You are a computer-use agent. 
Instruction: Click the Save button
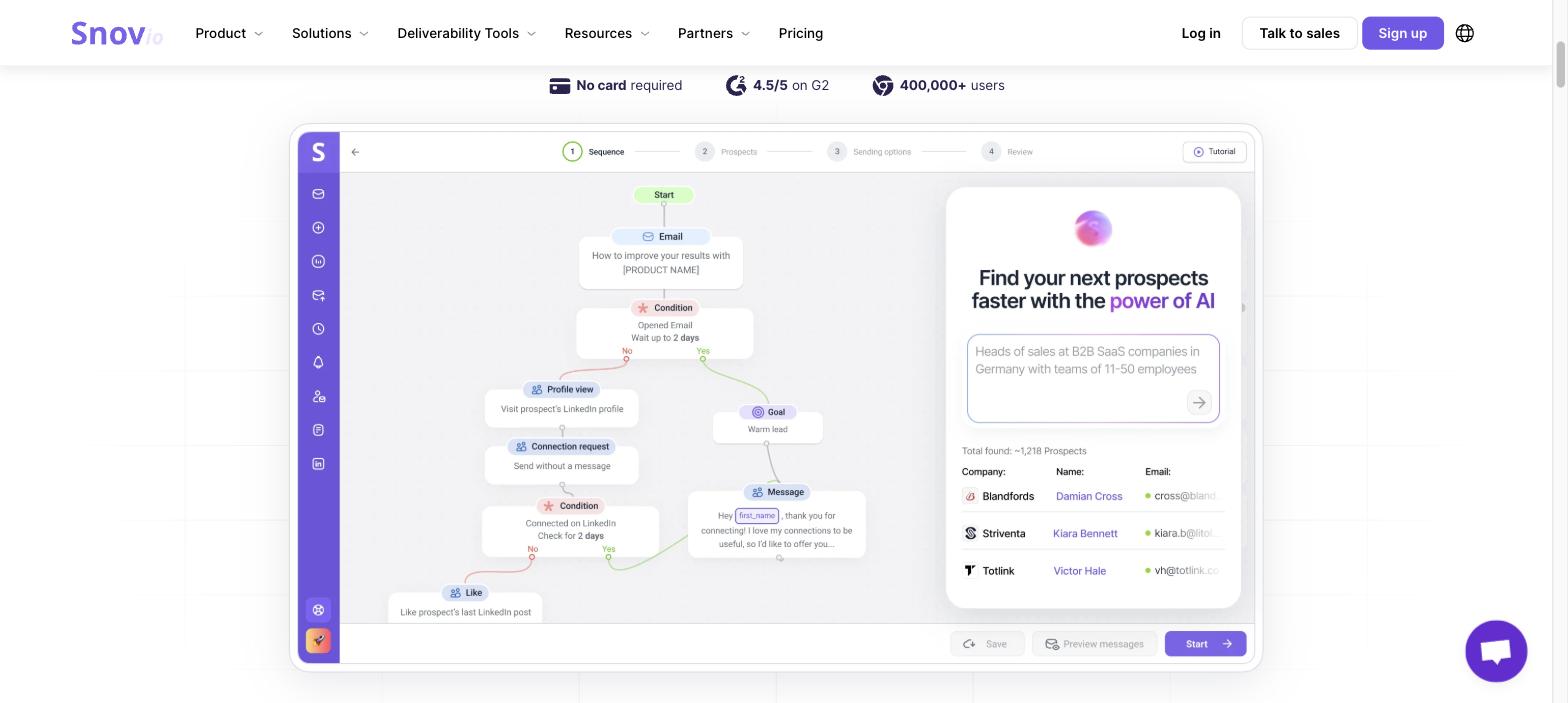click(x=987, y=644)
